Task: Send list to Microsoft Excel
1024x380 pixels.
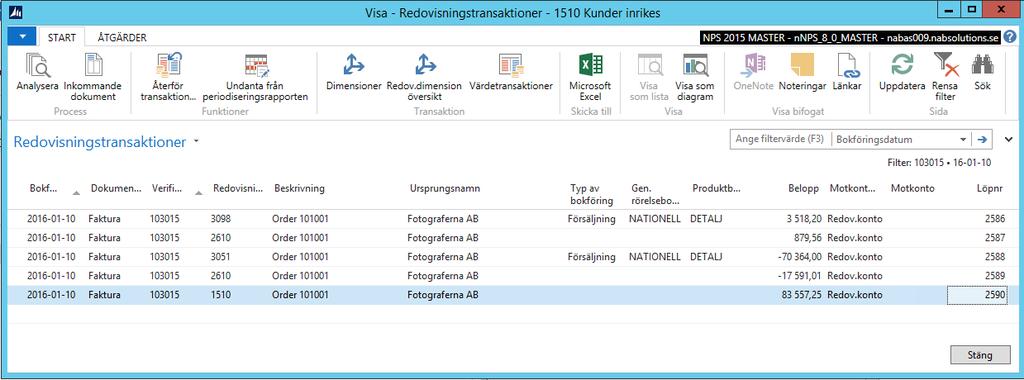Action: tap(590, 77)
